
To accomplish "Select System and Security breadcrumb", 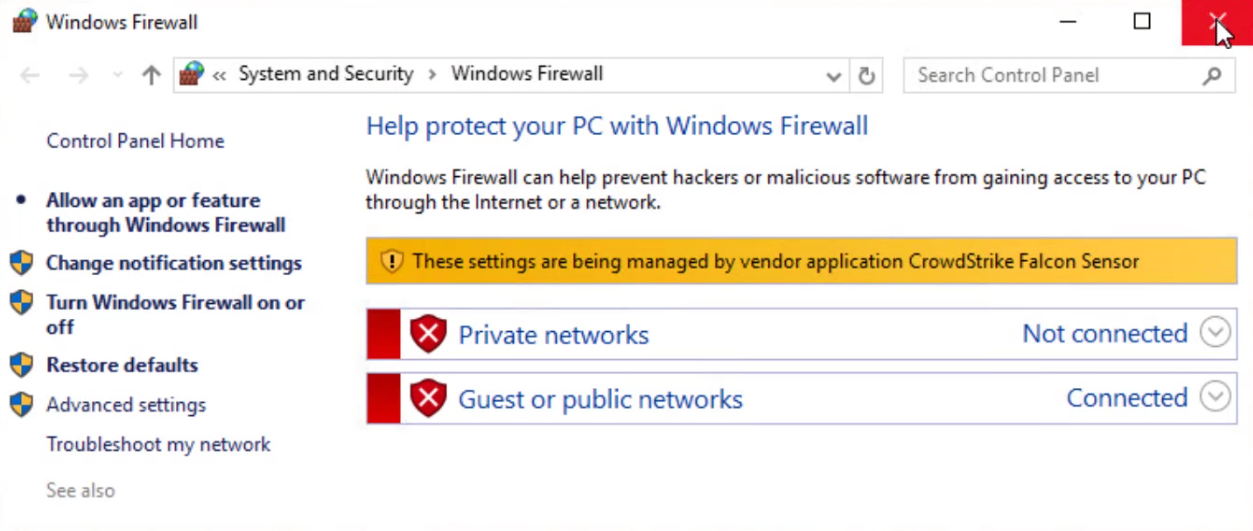I will pyautogui.click(x=325, y=74).
